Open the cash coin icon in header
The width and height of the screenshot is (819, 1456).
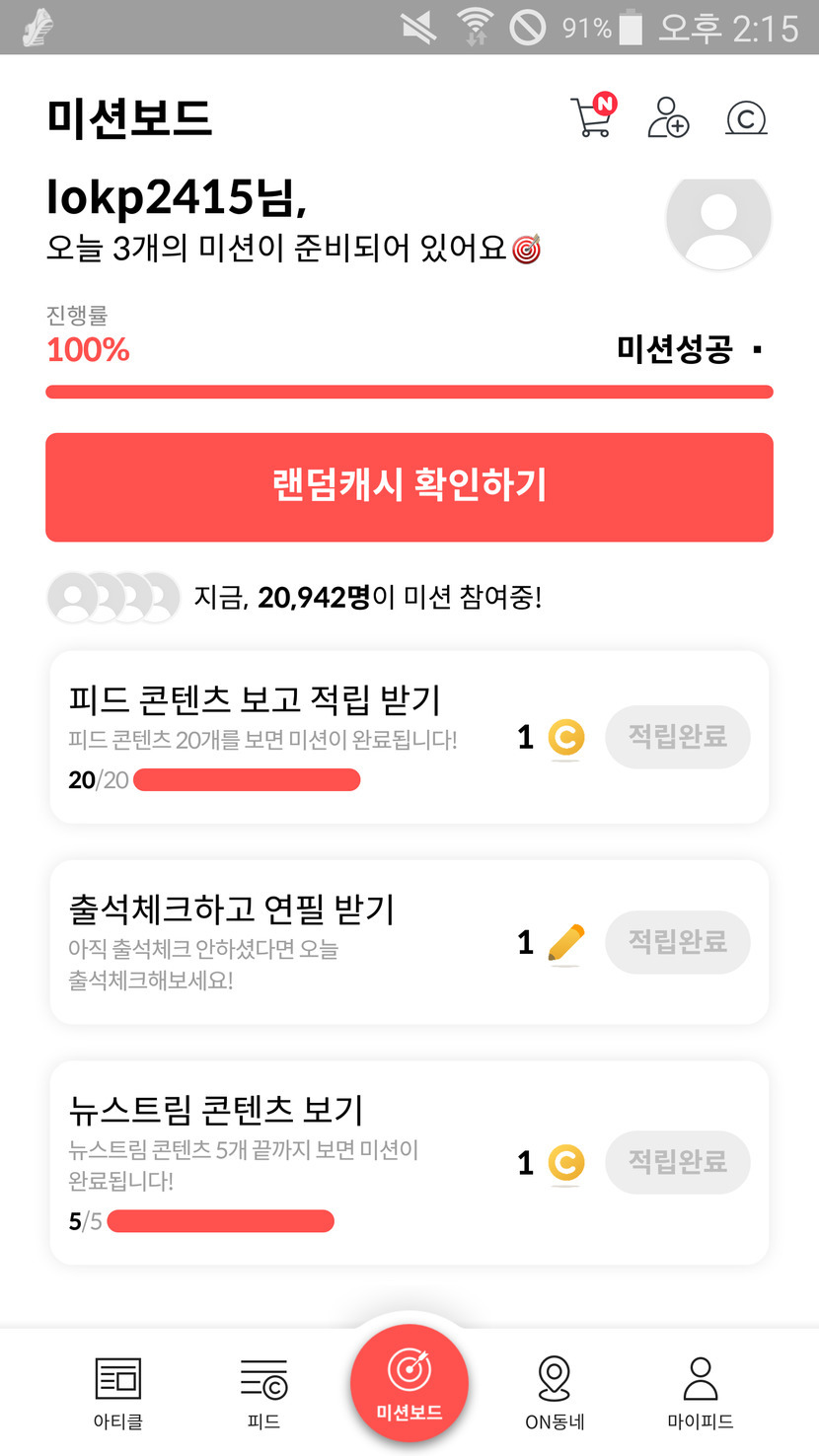(x=746, y=118)
